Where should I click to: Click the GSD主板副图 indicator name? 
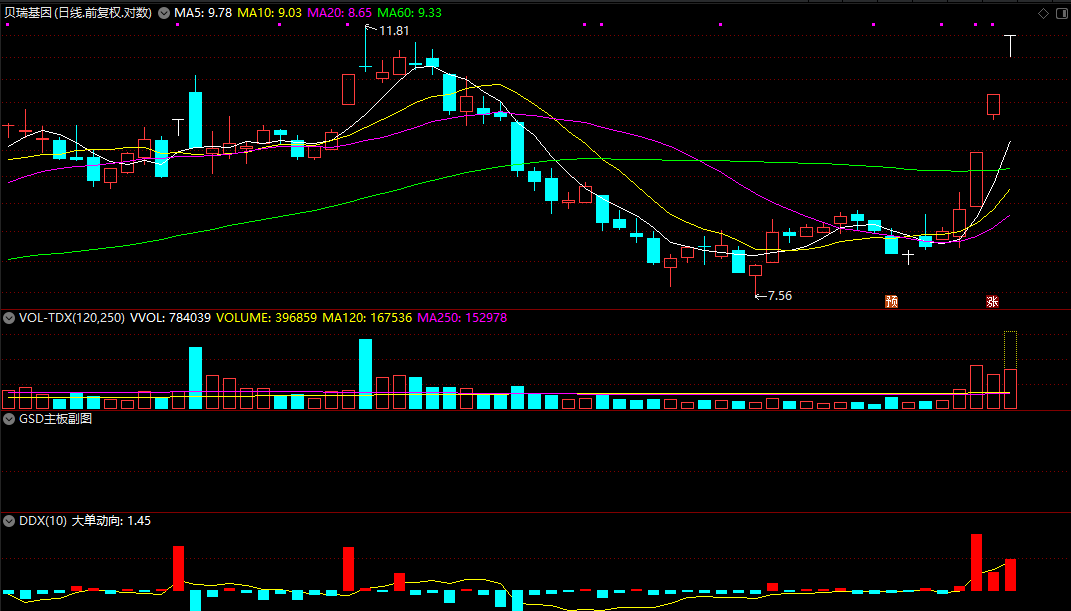pyautogui.click(x=56, y=419)
